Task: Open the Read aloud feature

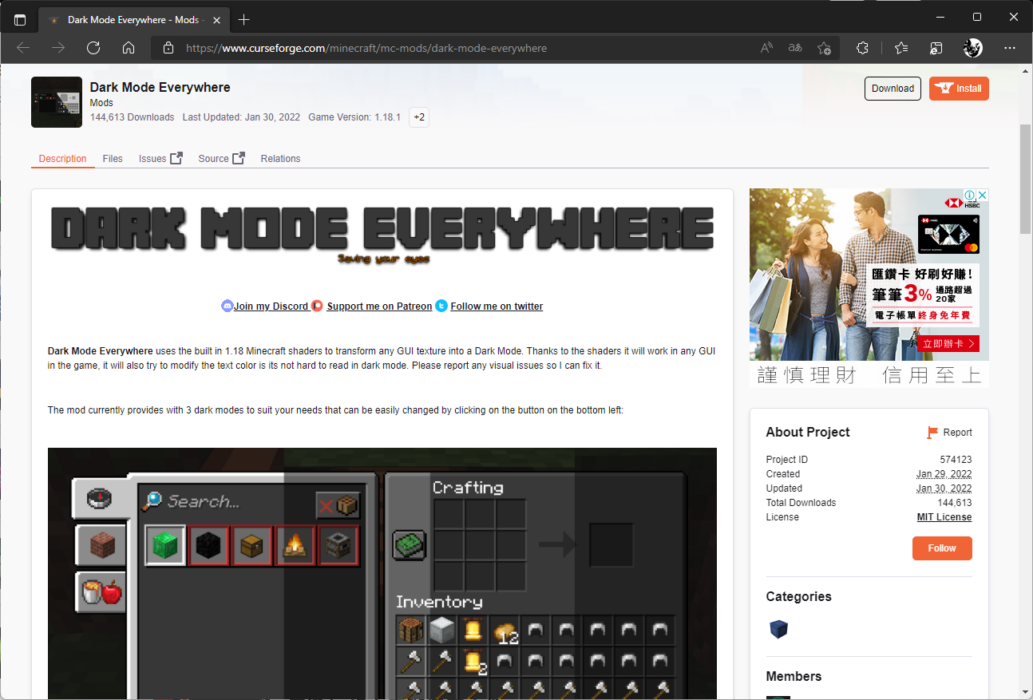Action: [766, 48]
